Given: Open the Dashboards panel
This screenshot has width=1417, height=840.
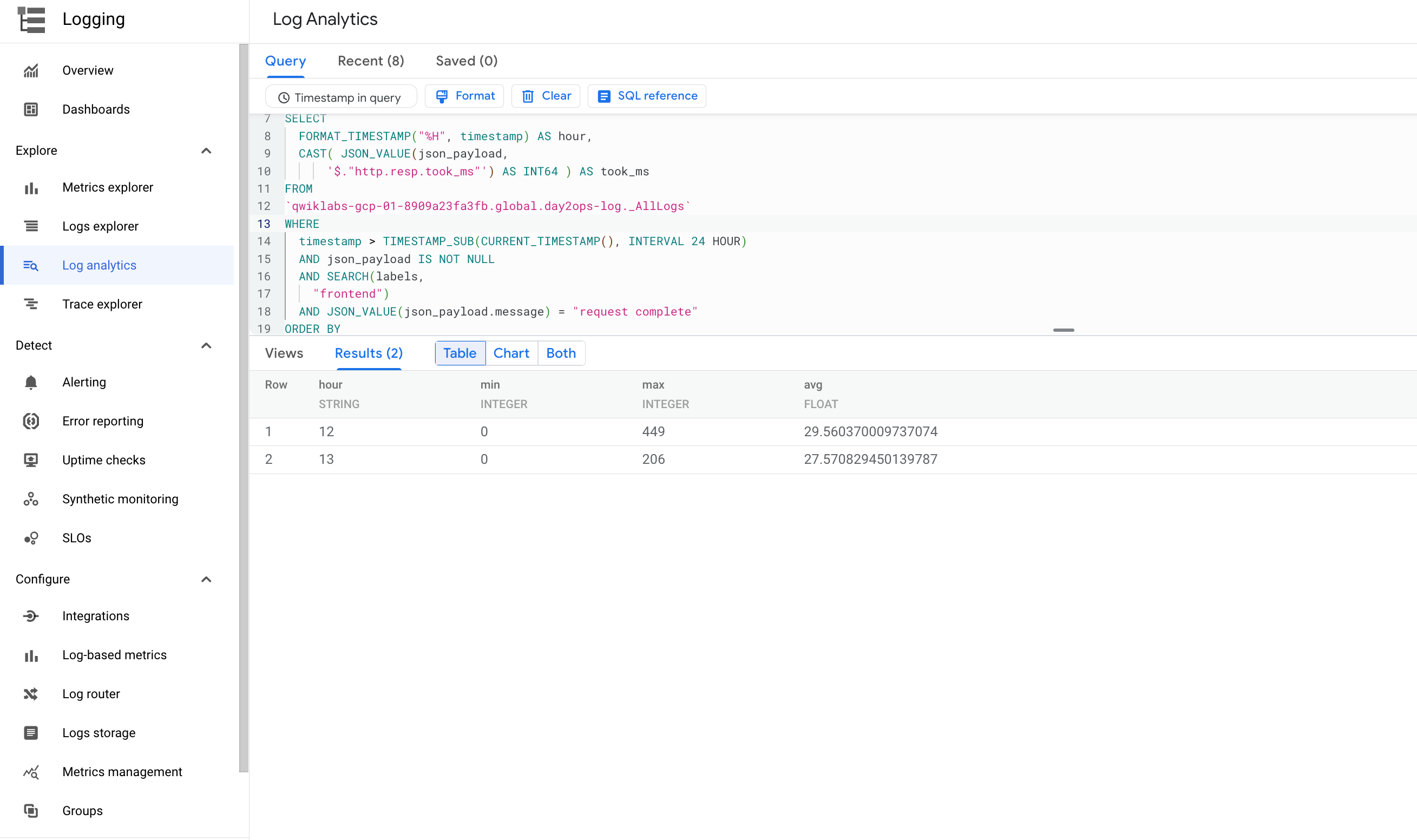Looking at the screenshot, I should coord(96,109).
